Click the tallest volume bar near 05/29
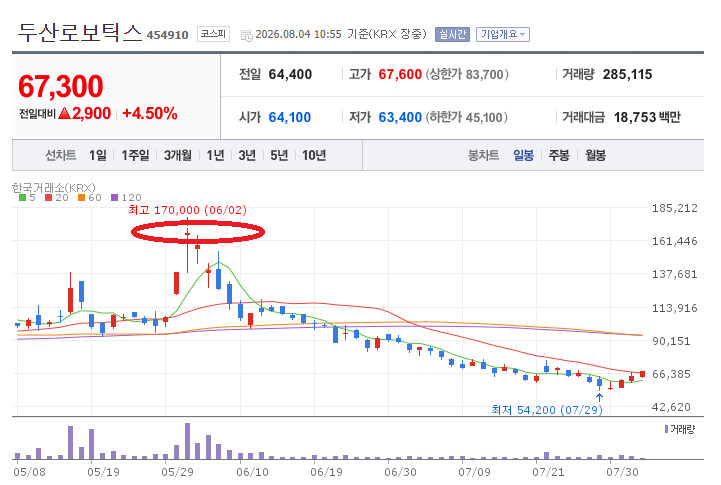This screenshot has width=721, height=485. (x=188, y=441)
